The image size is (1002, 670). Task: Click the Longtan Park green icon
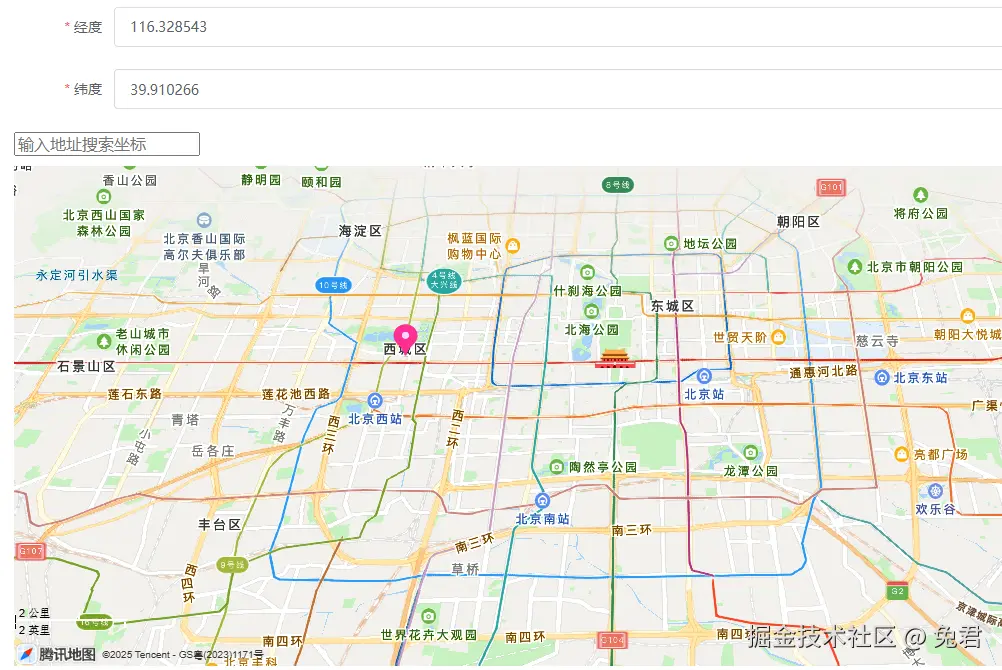pyautogui.click(x=751, y=453)
